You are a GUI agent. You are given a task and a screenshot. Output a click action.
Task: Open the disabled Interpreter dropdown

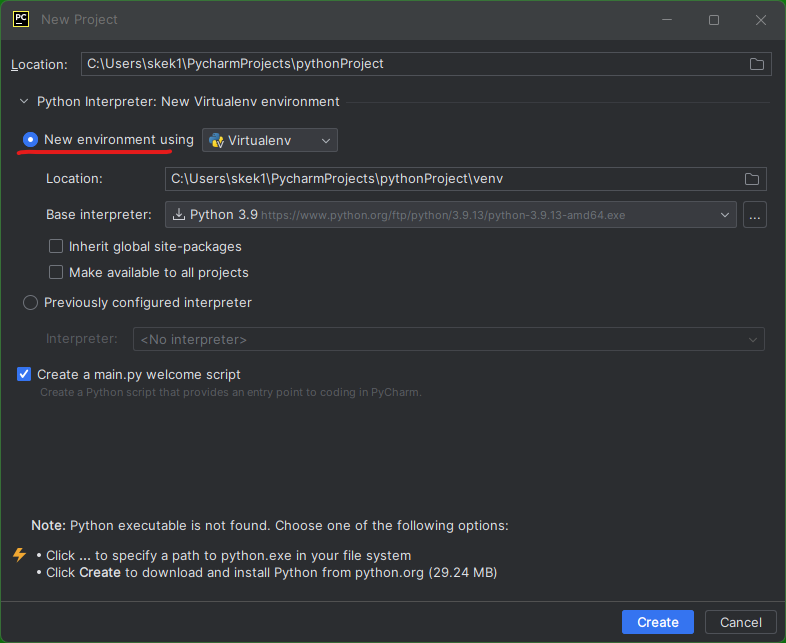[449, 339]
